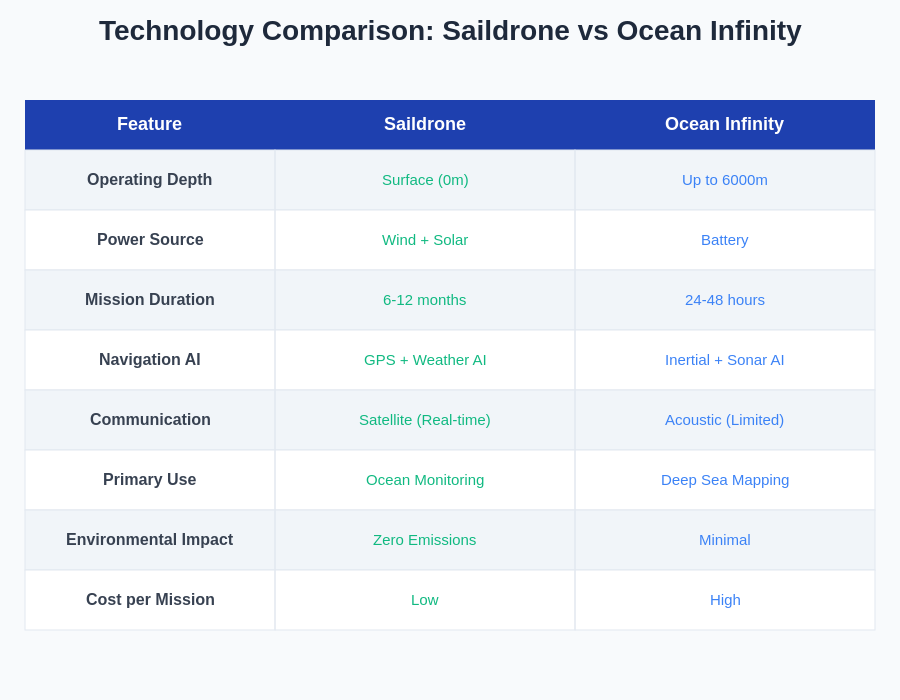Select the Power Source row label
900x700 pixels.
(x=150, y=240)
